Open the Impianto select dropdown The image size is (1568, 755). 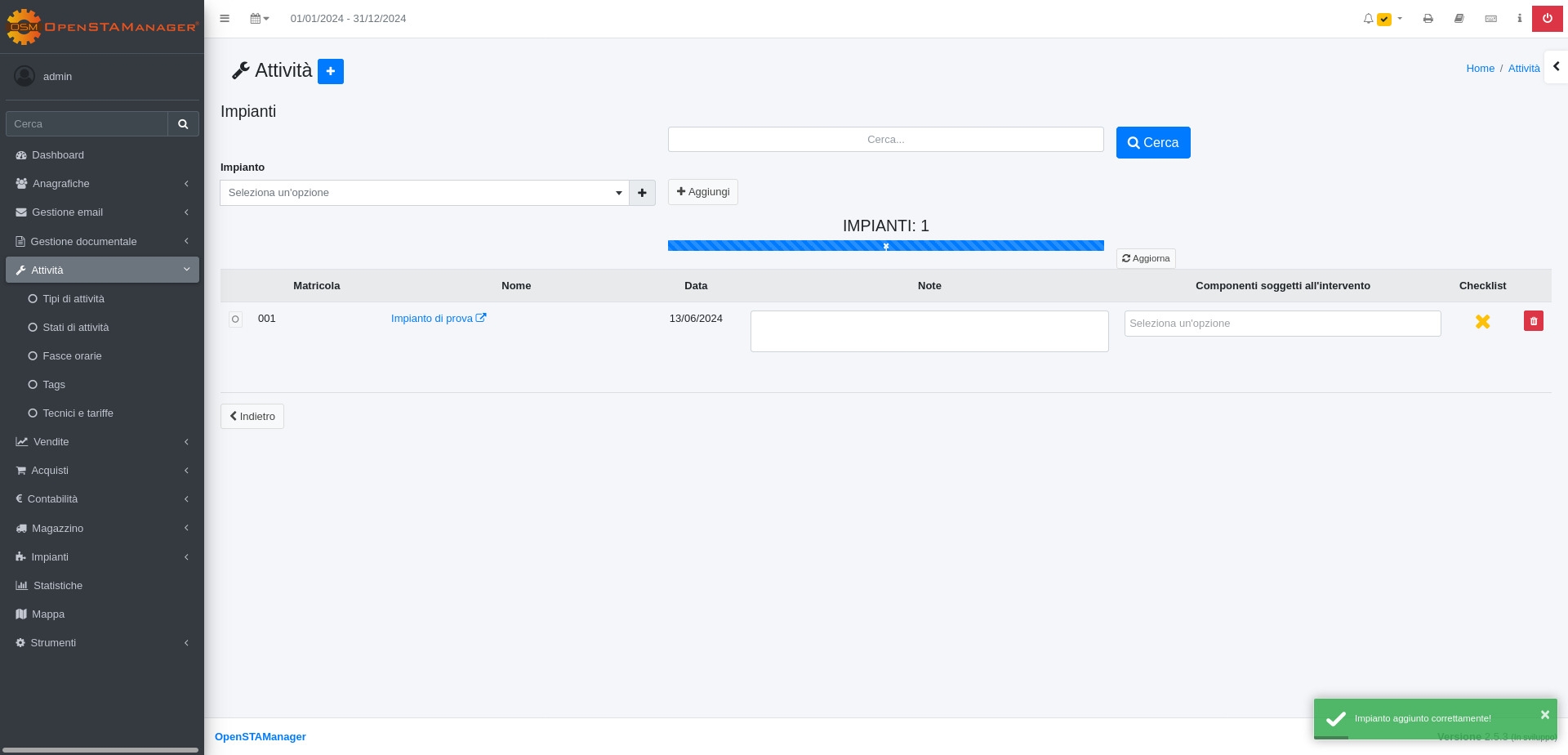tap(424, 193)
